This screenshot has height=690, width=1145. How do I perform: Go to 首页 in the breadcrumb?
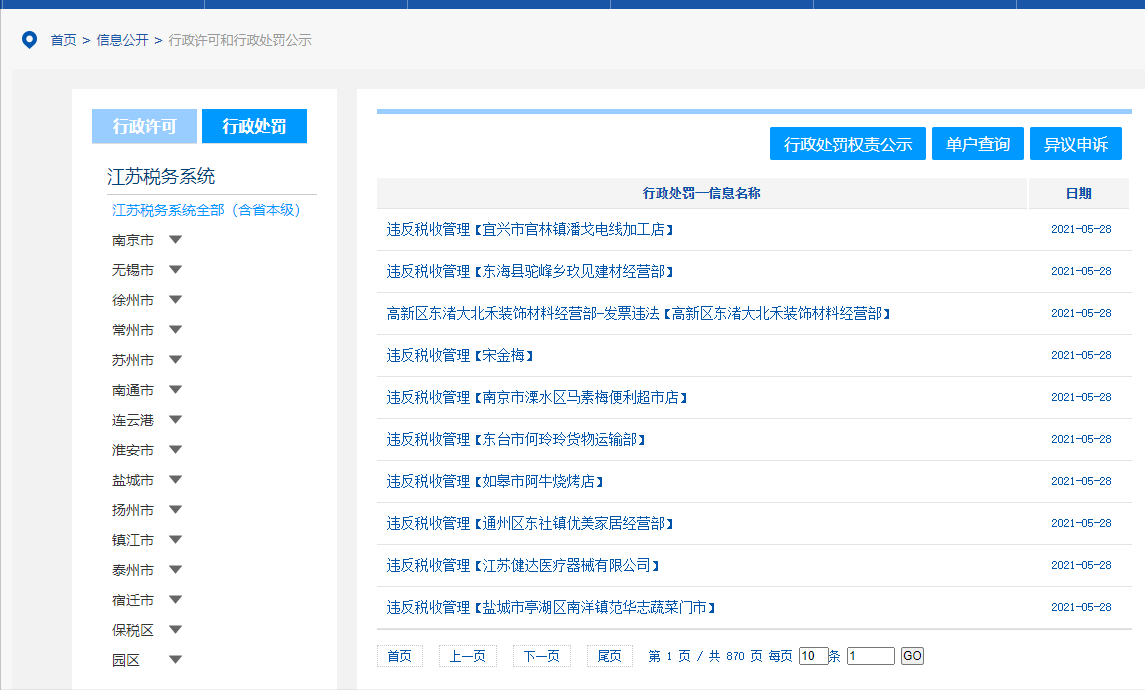[64, 40]
